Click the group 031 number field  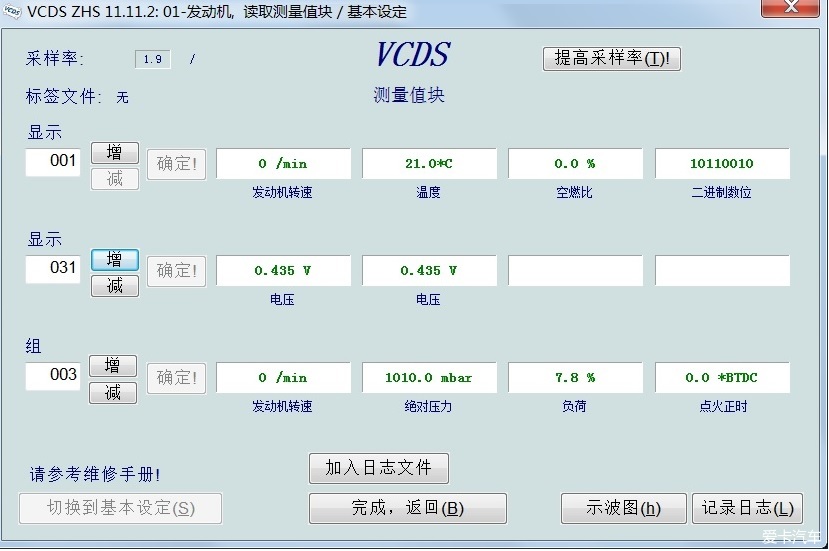(52, 269)
